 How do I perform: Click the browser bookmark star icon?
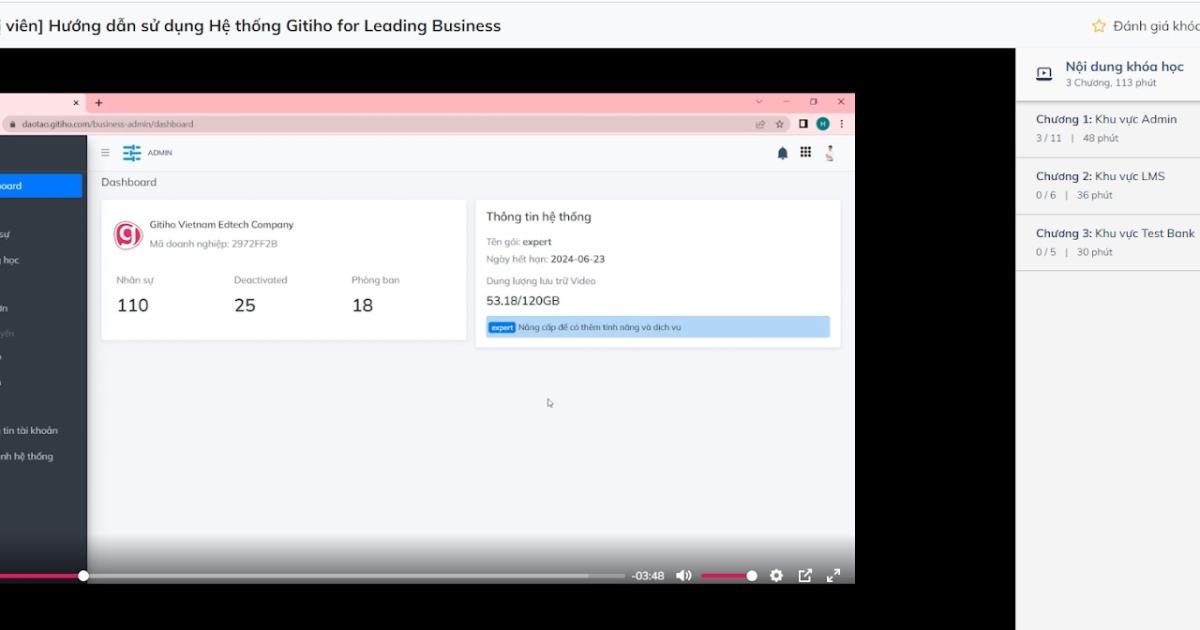tap(780, 124)
